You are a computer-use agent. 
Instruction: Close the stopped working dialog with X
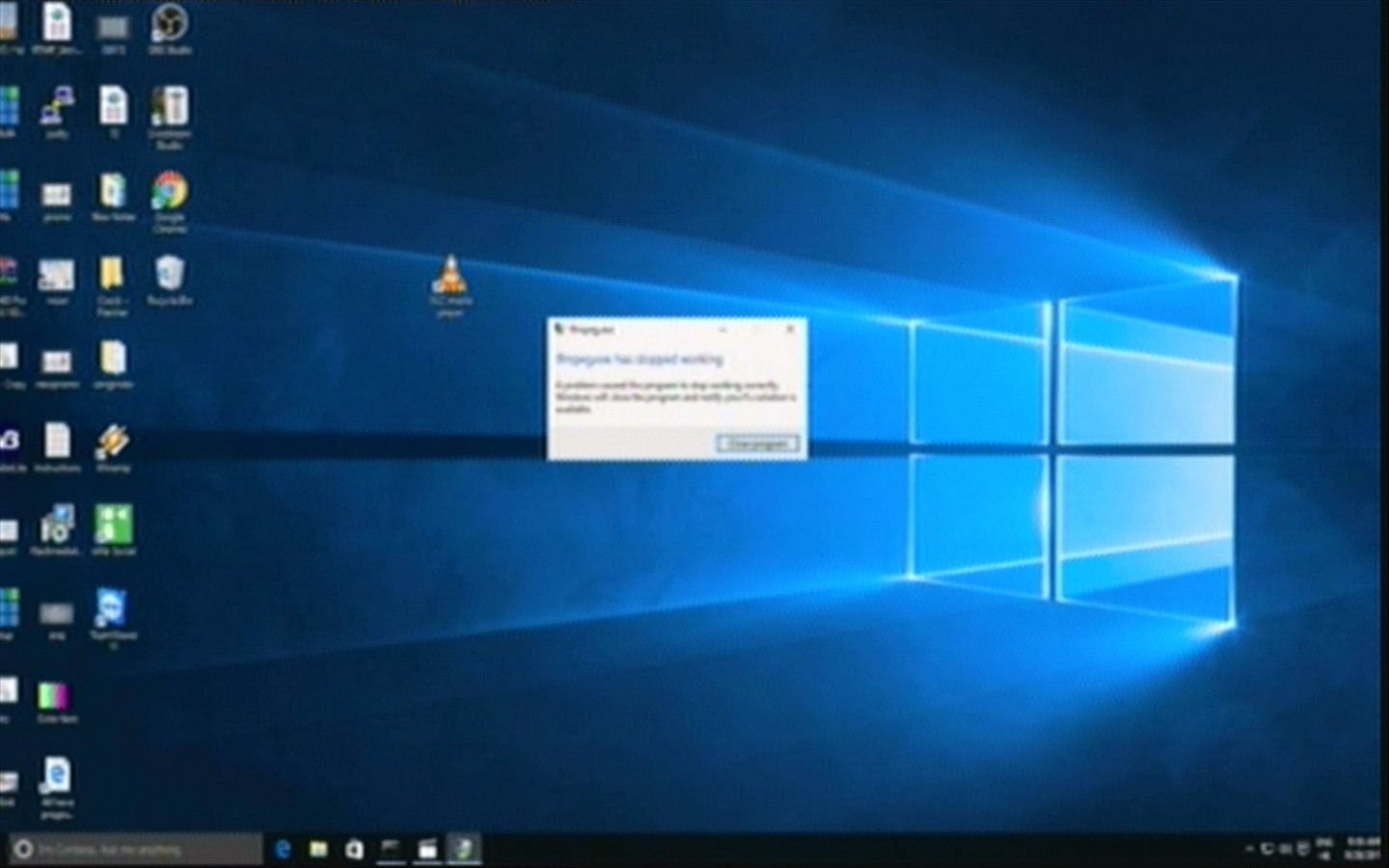tap(790, 329)
